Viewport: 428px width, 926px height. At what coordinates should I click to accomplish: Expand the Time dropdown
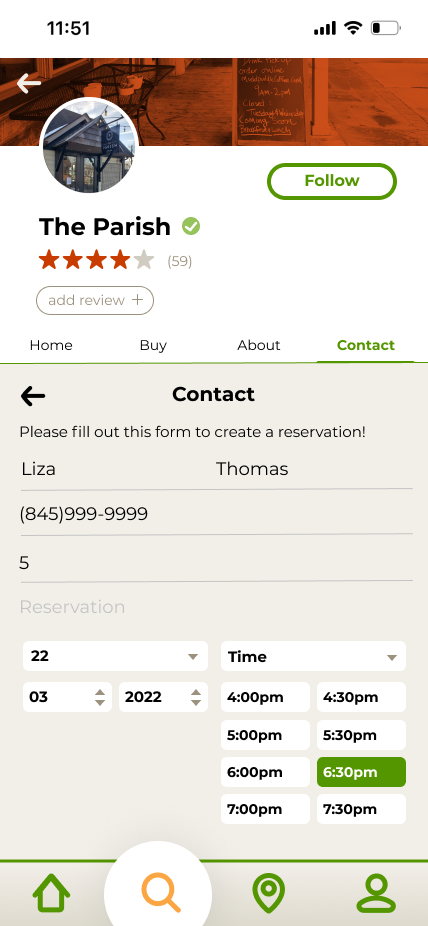pyautogui.click(x=313, y=656)
